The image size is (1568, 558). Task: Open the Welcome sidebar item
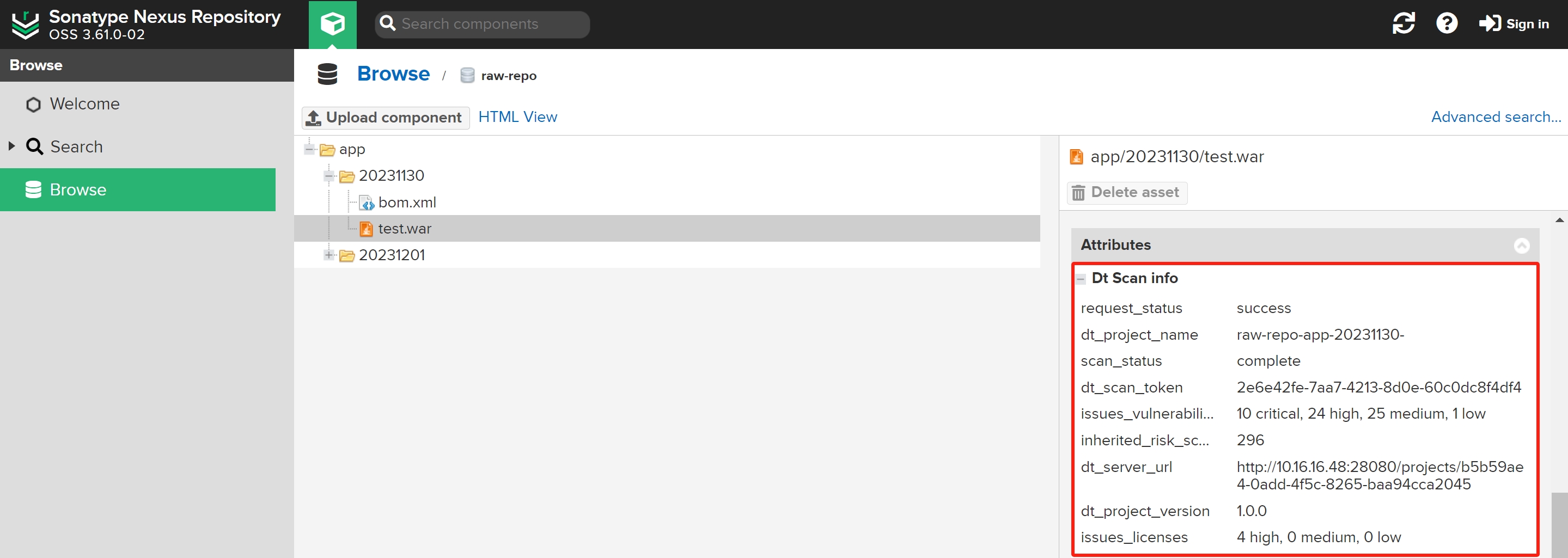pyautogui.click(x=84, y=104)
